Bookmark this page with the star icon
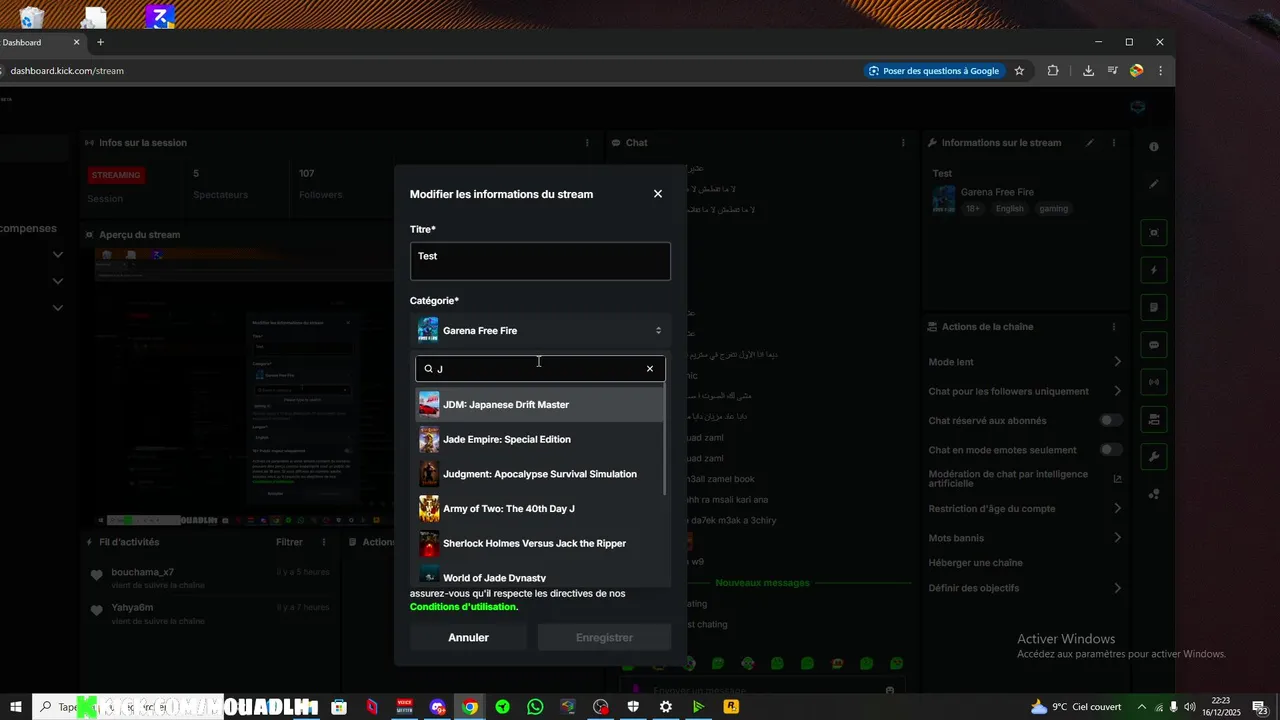 [1019, 71]
